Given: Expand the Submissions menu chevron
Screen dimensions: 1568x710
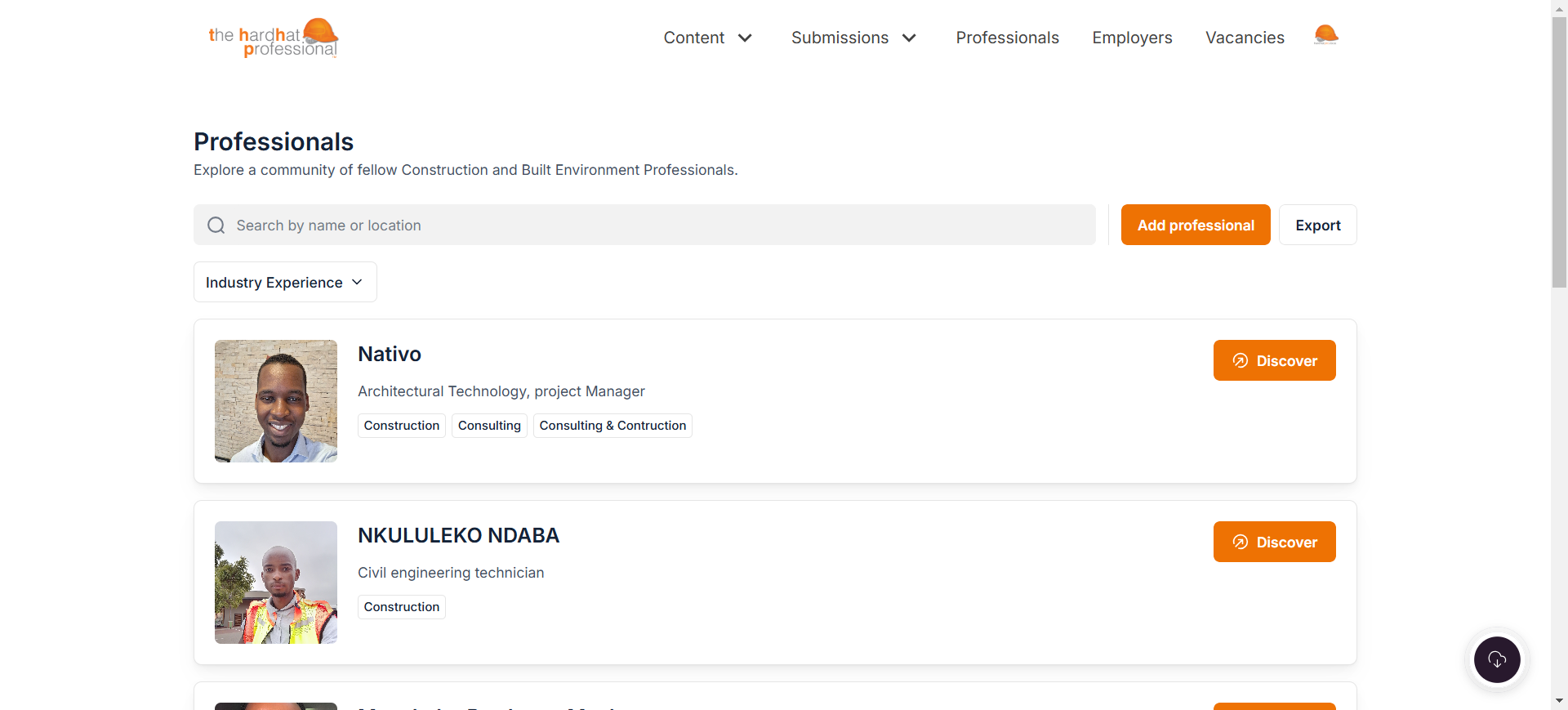Looking at the screenshot, I should (x=909, y=38).
